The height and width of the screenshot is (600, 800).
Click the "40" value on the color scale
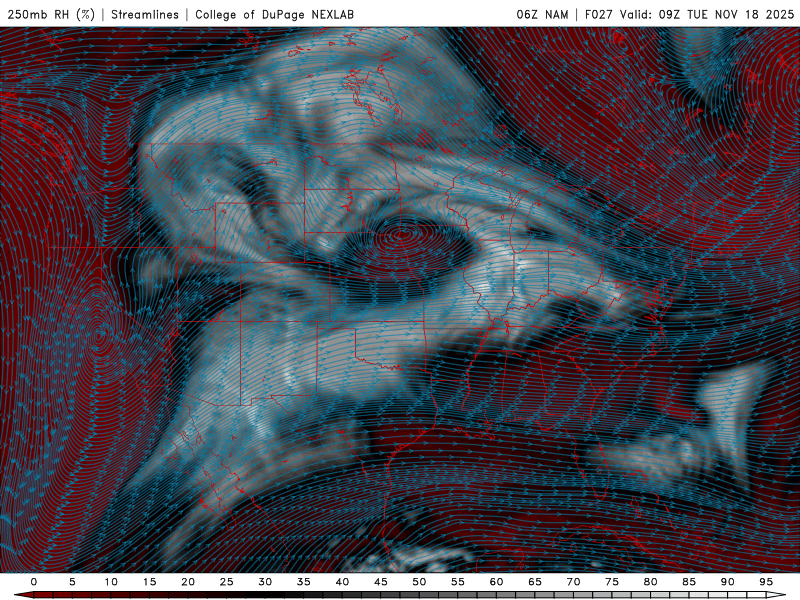[342, 582]
